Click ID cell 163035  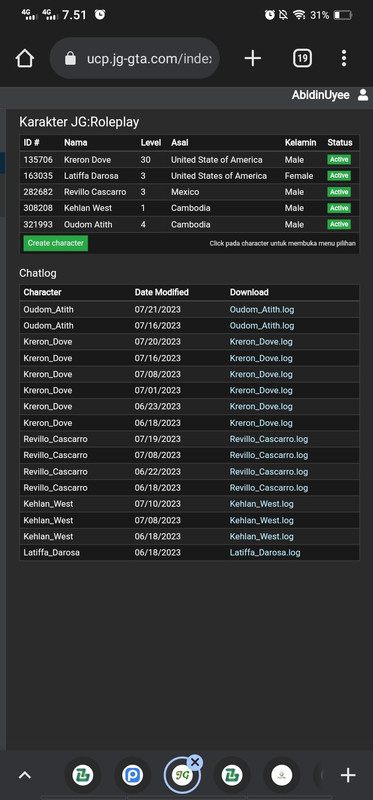coord(38,176)
